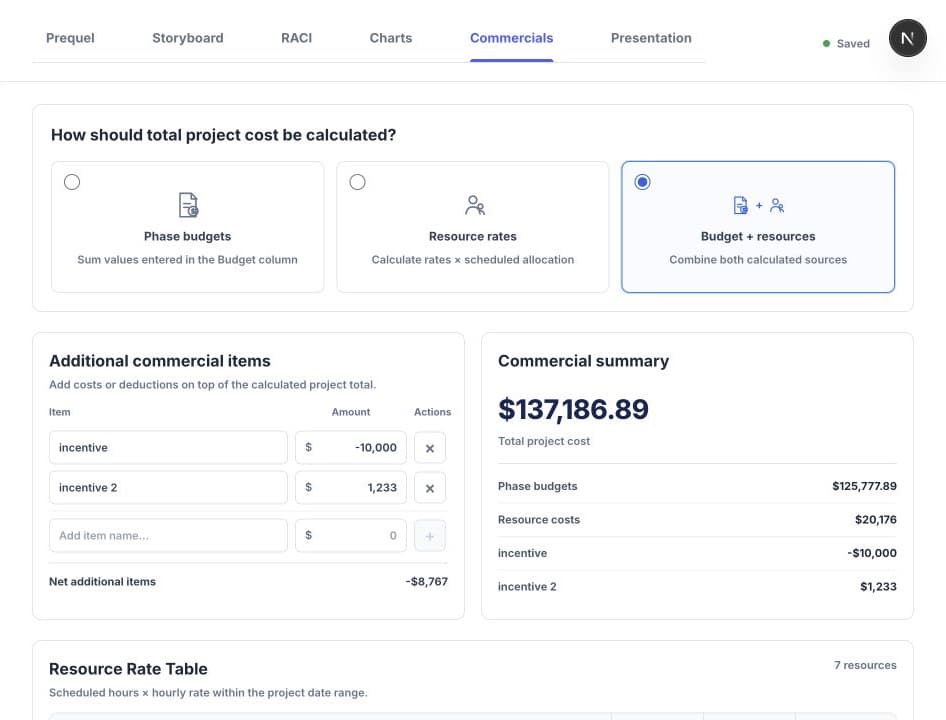Select the Resource rates radio button

tap(357, 182)
